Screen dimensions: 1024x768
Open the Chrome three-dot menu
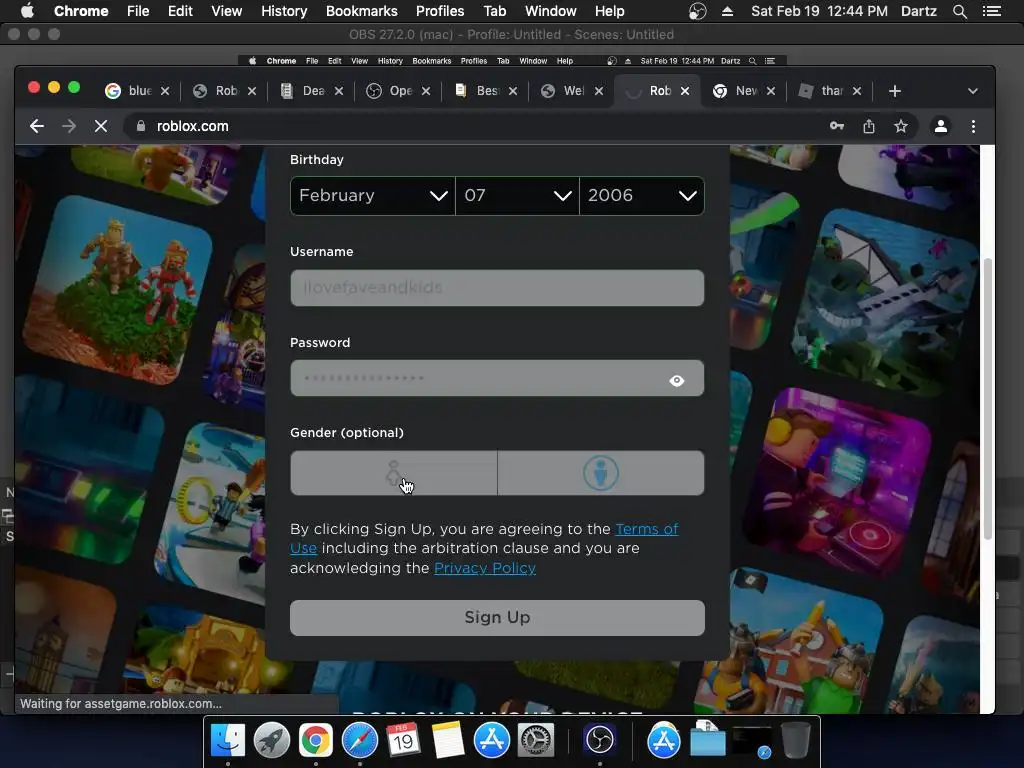coord(973,126)
